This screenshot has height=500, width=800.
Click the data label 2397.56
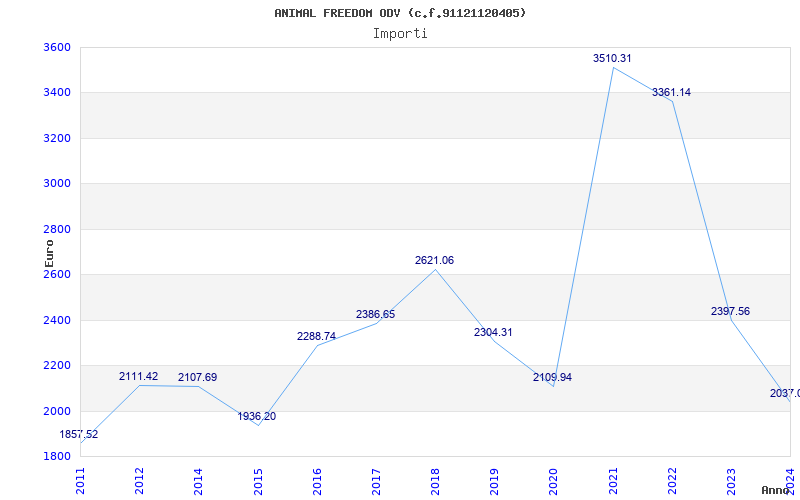[x=731, y=311]
